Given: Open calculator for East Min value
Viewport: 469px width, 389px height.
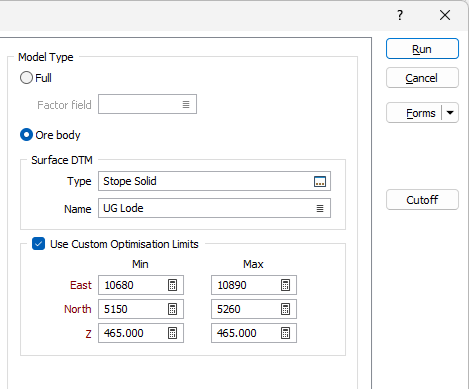Looking at the screenshot, I should [172, 285].
